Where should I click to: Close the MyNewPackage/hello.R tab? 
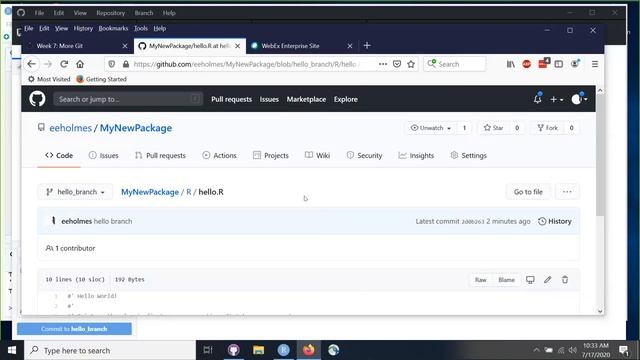click(x=238, y=46)
